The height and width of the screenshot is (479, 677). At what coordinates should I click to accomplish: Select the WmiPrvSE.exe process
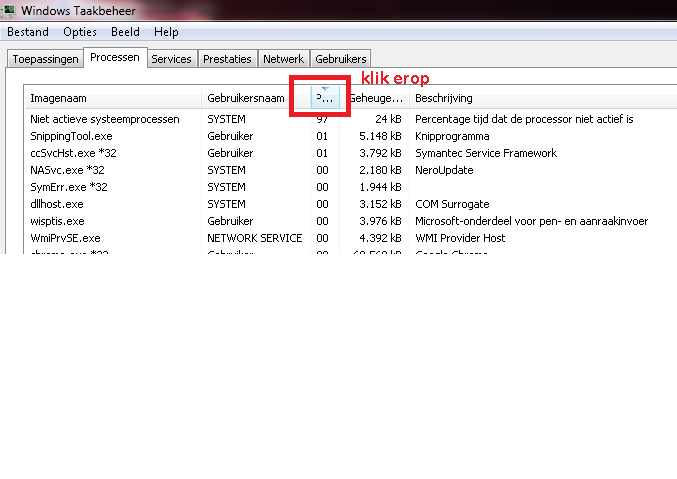coord(351,238)
